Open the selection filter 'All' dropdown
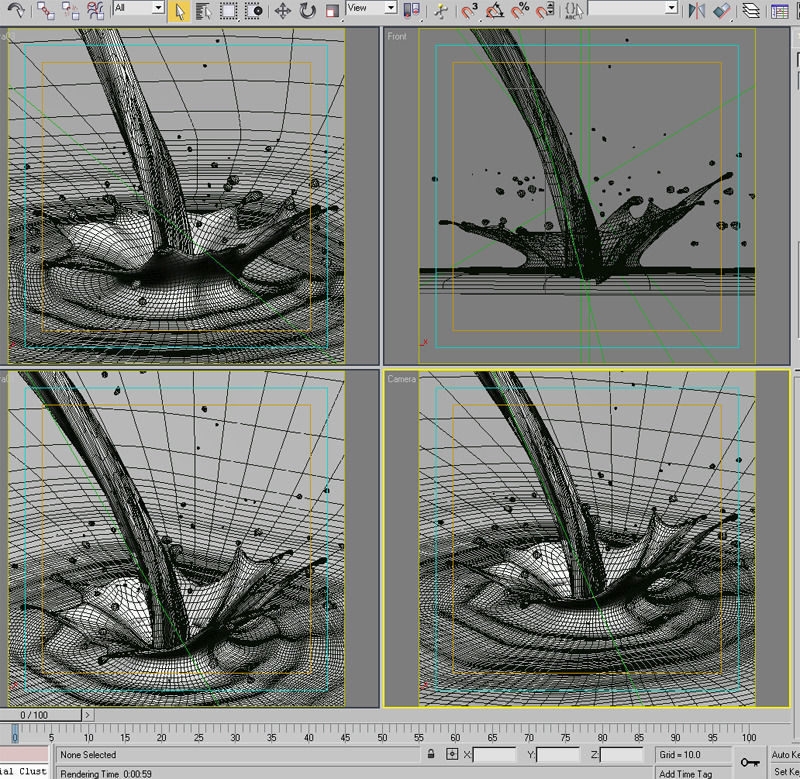This screenshot has width=800, height=779. coord(139,8)
